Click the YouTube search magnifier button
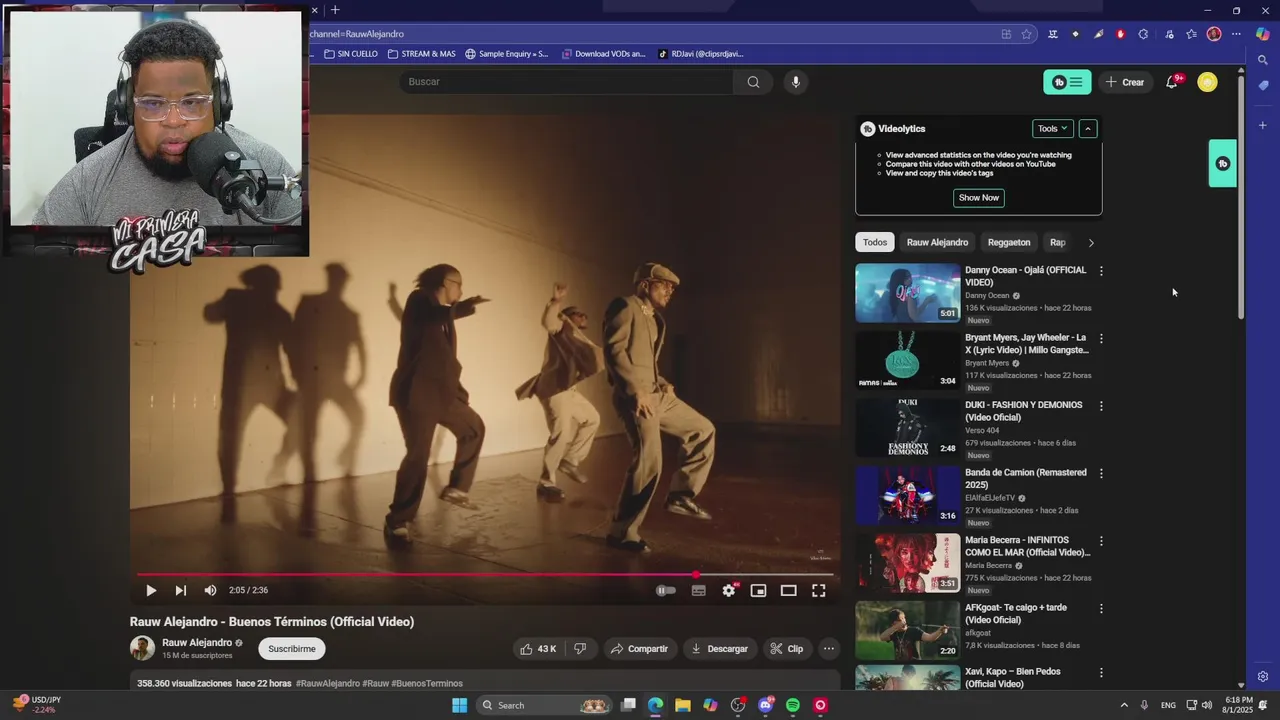The height and width of the screenshot is (720, 1280). point(753,82)
